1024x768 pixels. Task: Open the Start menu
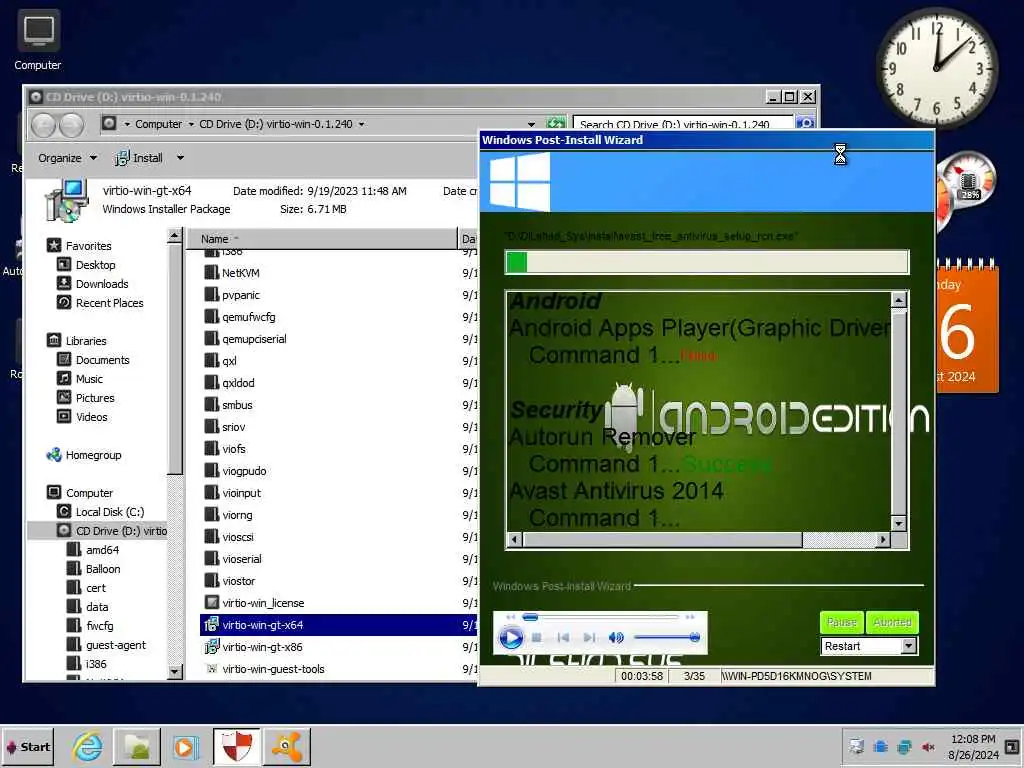(x=27, y=746)
